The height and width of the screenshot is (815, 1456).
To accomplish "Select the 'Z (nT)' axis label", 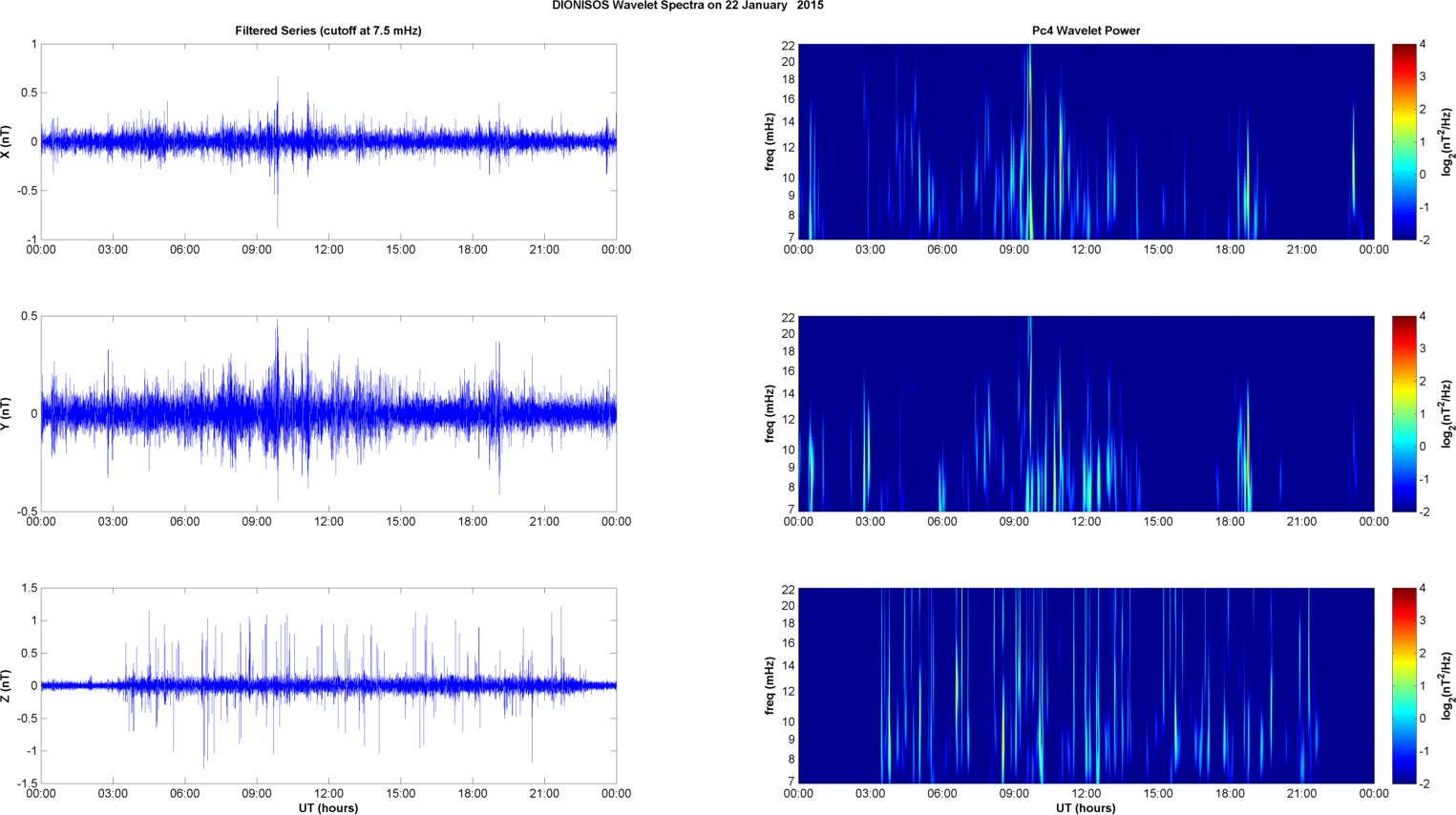I will coord(7,685).
